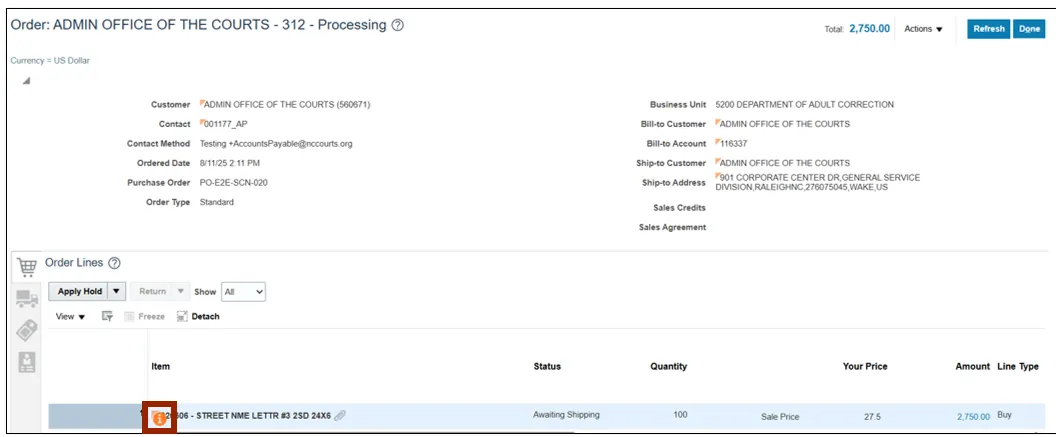Open the order title help icon

pos(397,26)
